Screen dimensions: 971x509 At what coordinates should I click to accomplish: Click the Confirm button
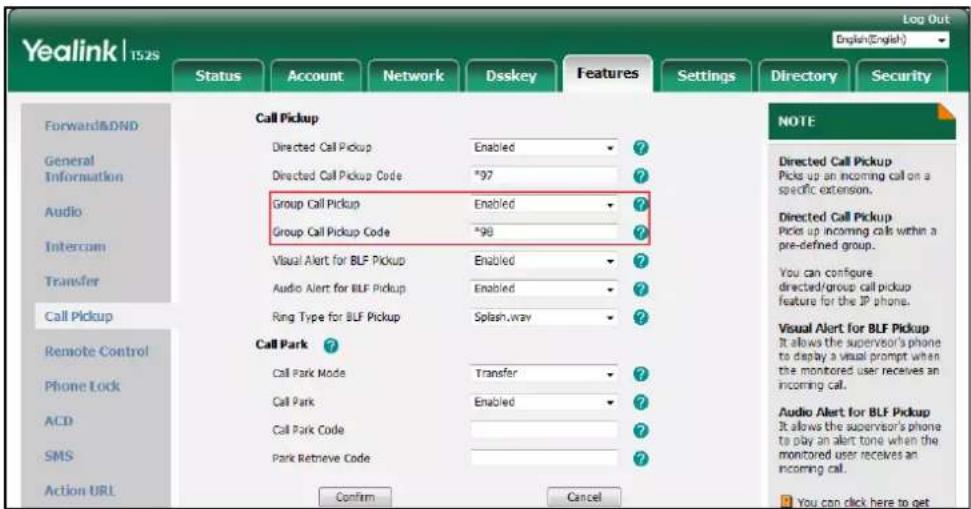pos(355,497)
